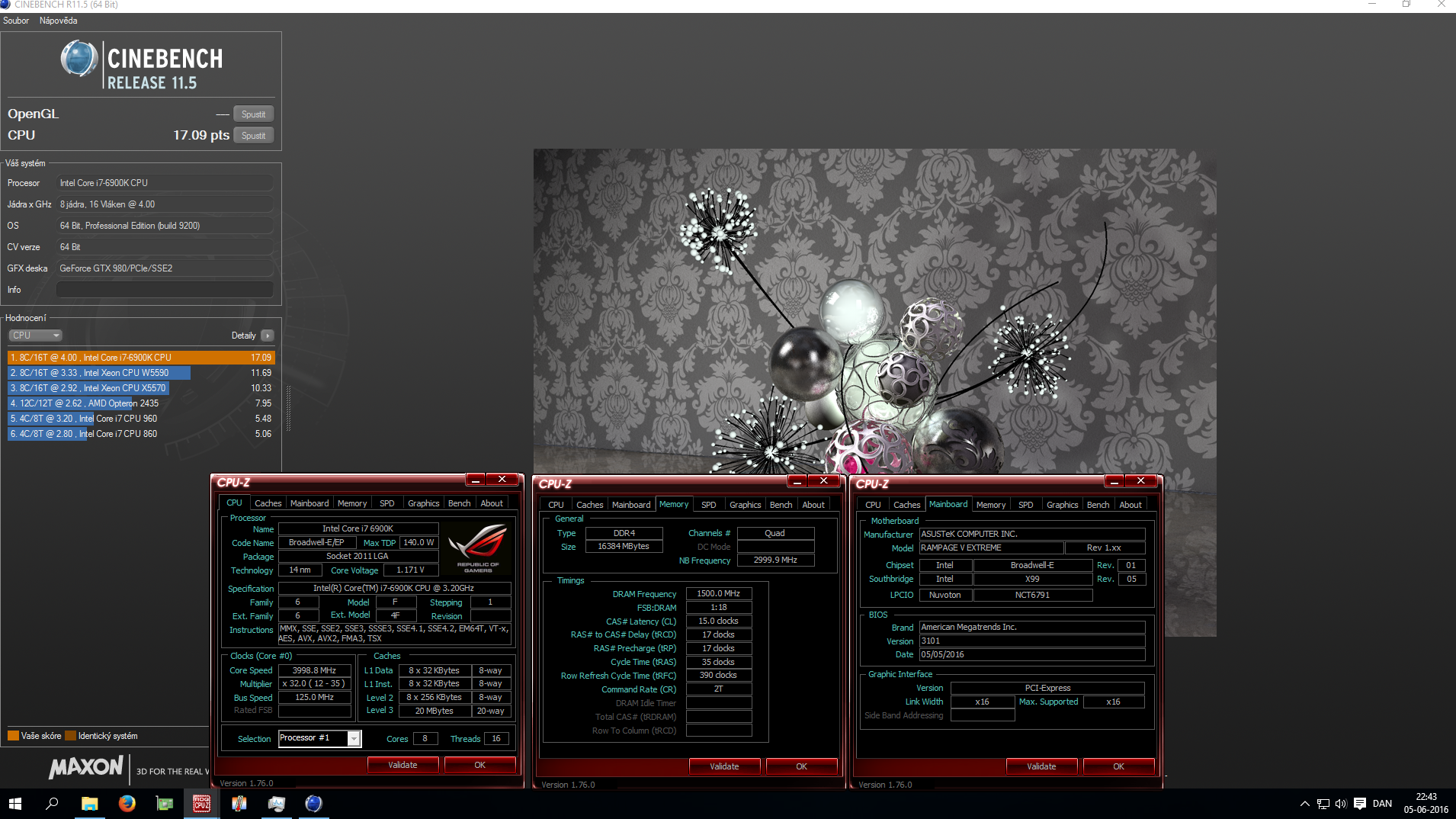Open Bench tab in the CPU-Z Memory window
Screen dimensions: 1456x819
(x=781, y=505)
